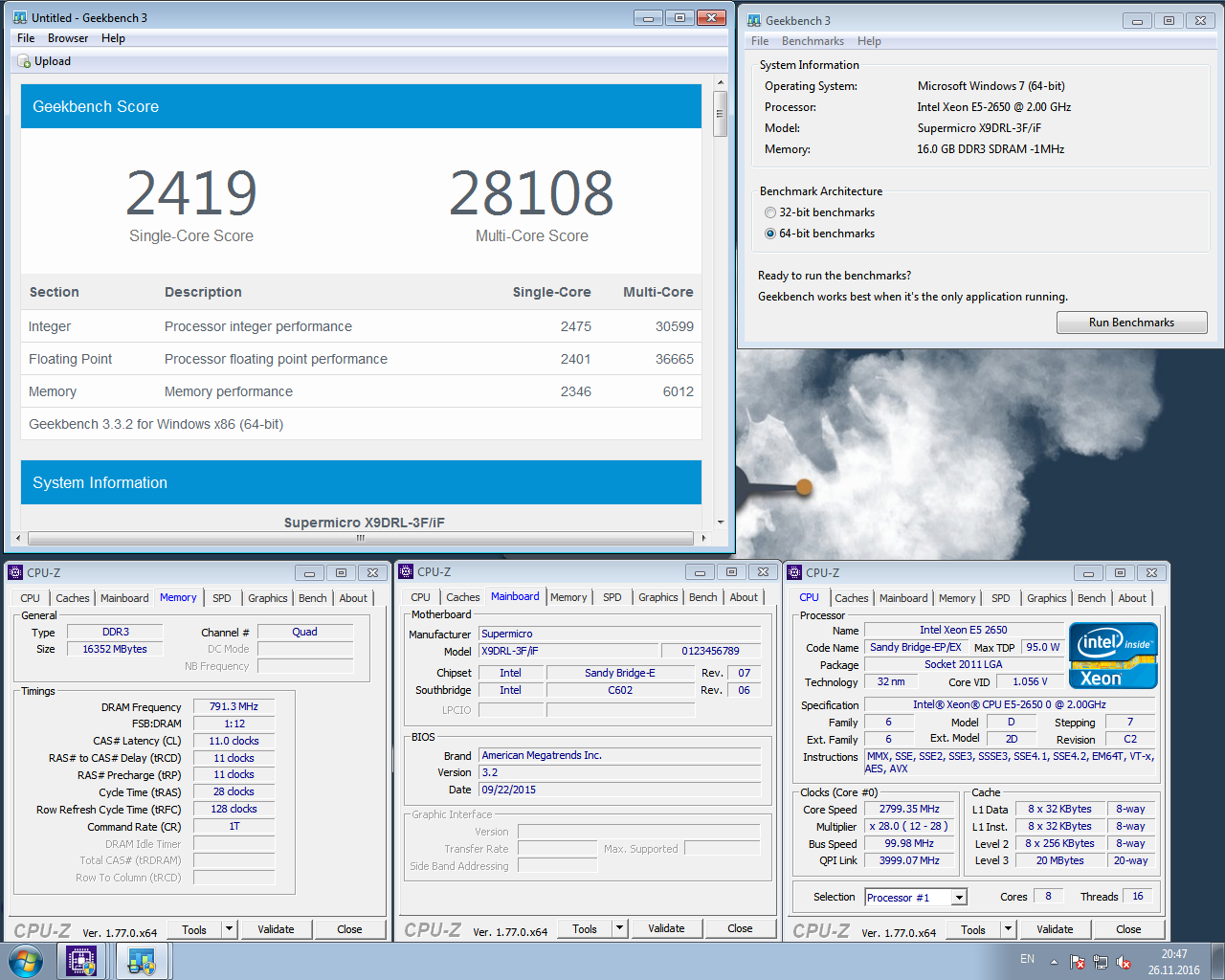Click the CPU-Z CPU window title icon
The width and height of the screenshot is (1225, 980).
(x=794, y=572)
